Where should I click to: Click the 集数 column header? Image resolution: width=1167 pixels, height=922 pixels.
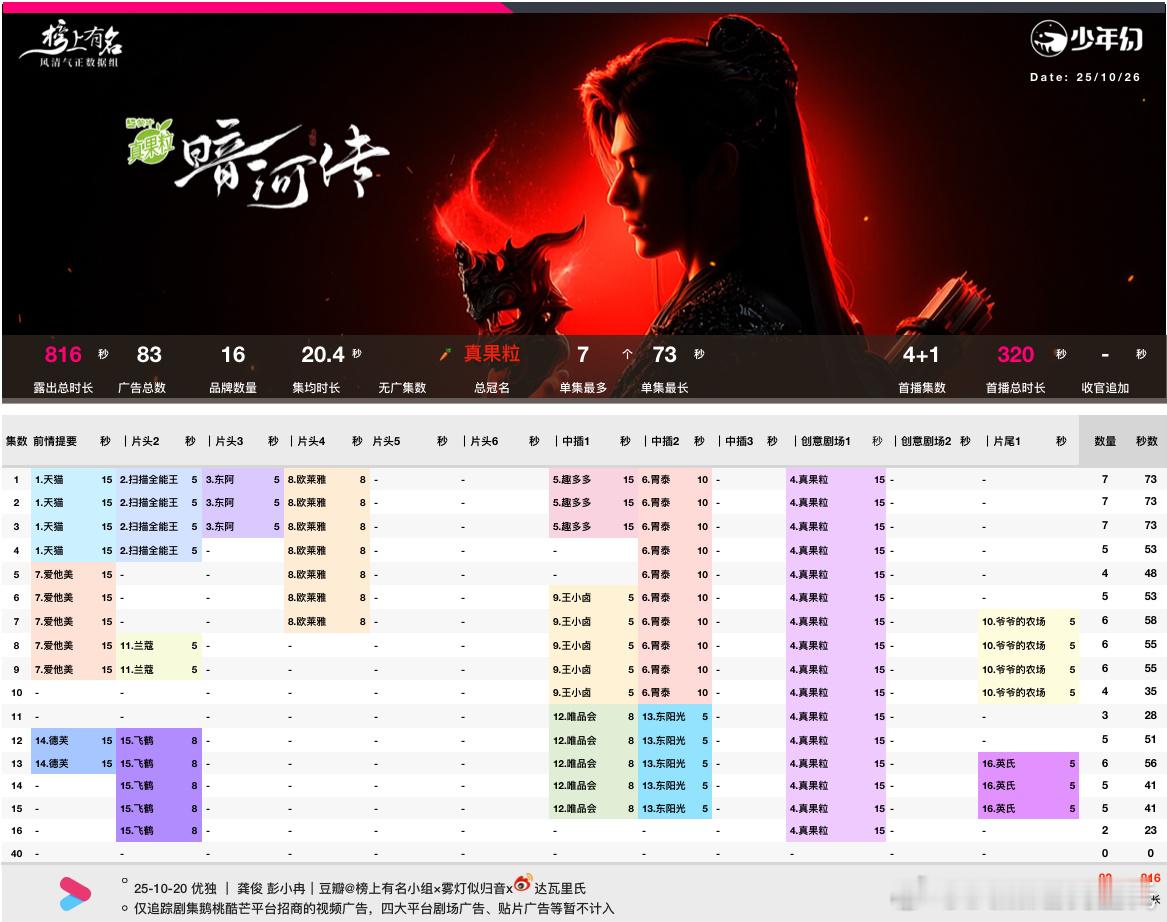(16, 441)
